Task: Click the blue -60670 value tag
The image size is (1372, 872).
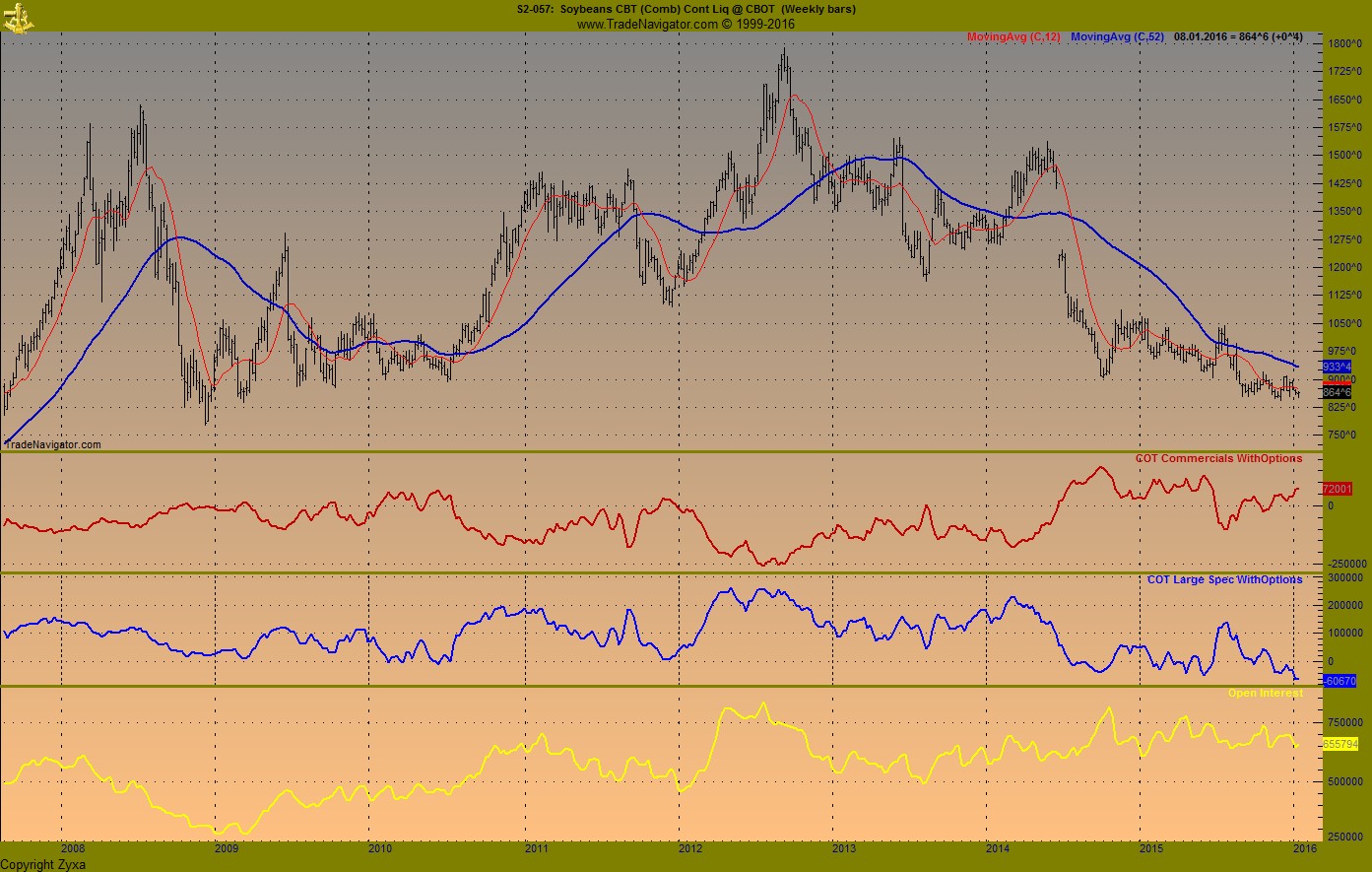Action: point(1339,681)
